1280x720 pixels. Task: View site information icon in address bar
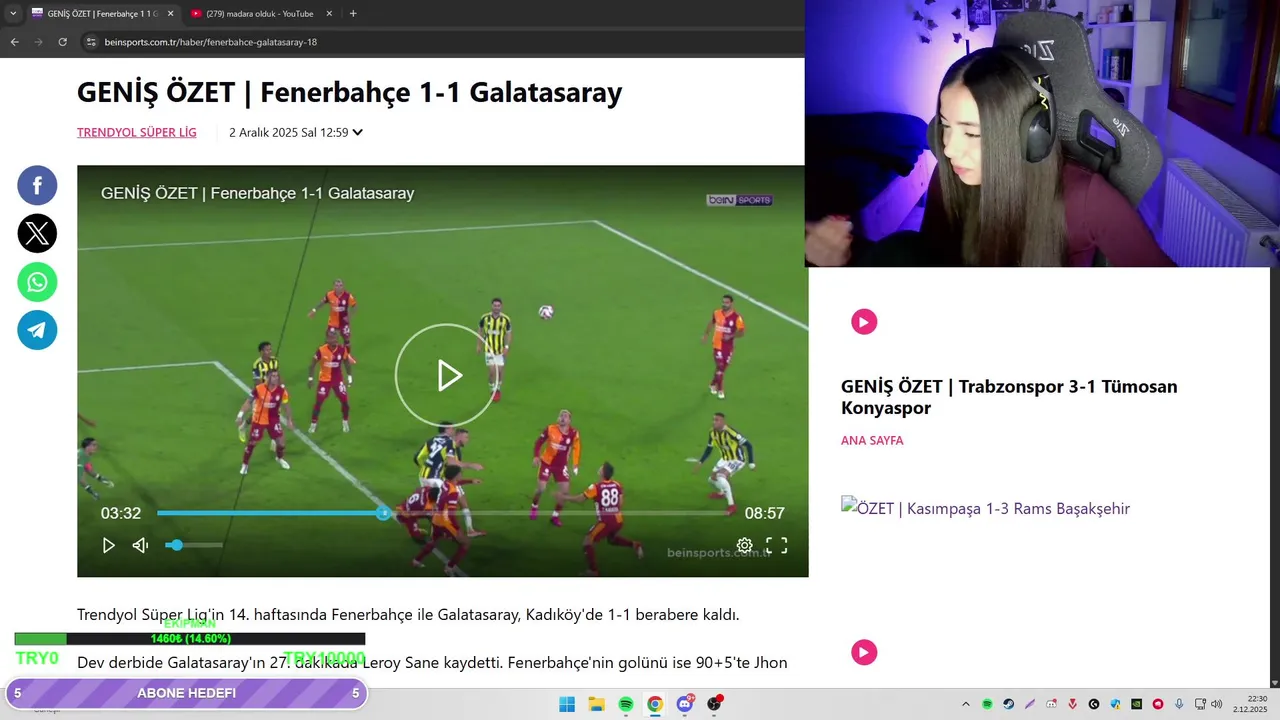(x=91, y=42)
